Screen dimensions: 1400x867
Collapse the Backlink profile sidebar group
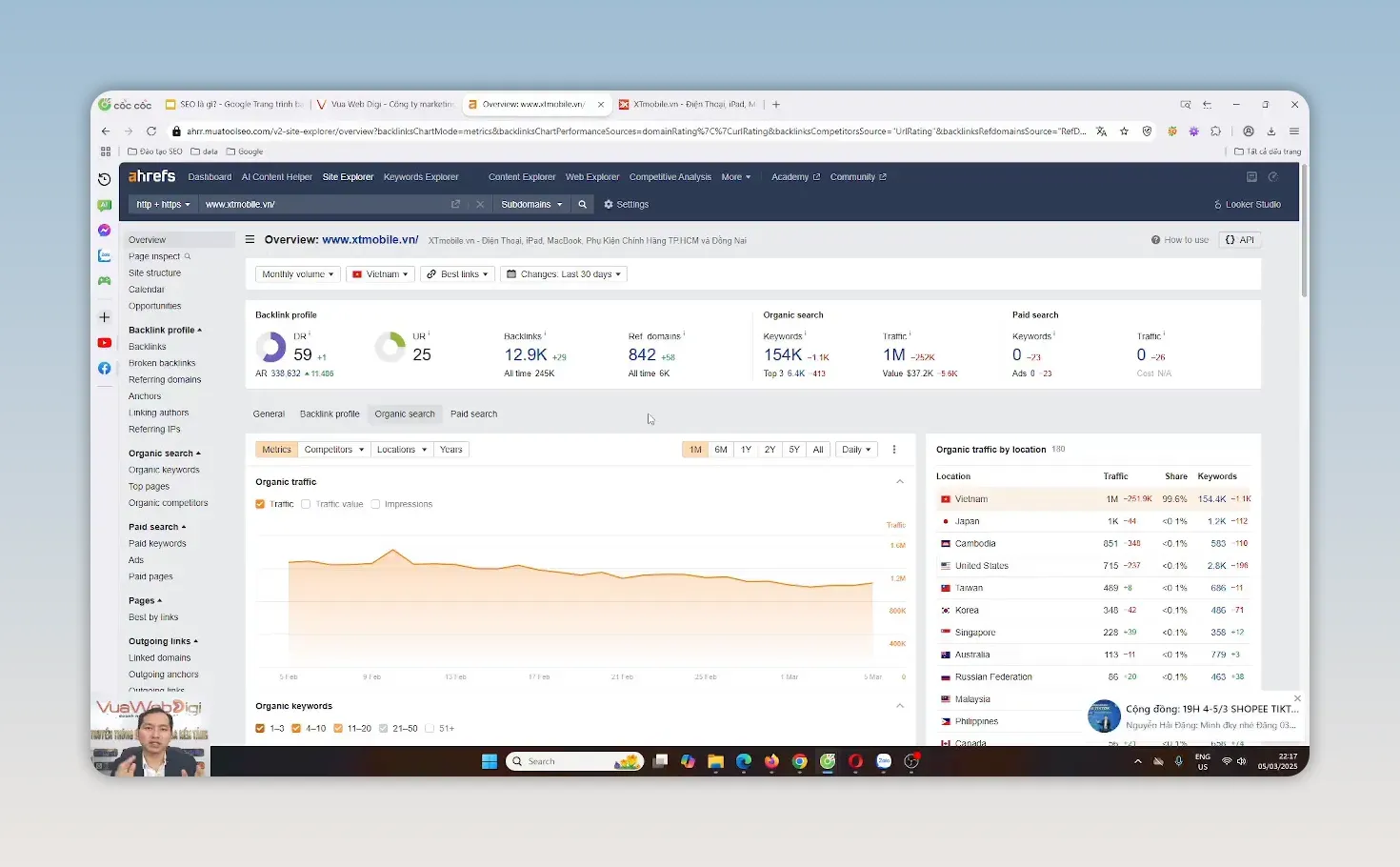point(166,330)
